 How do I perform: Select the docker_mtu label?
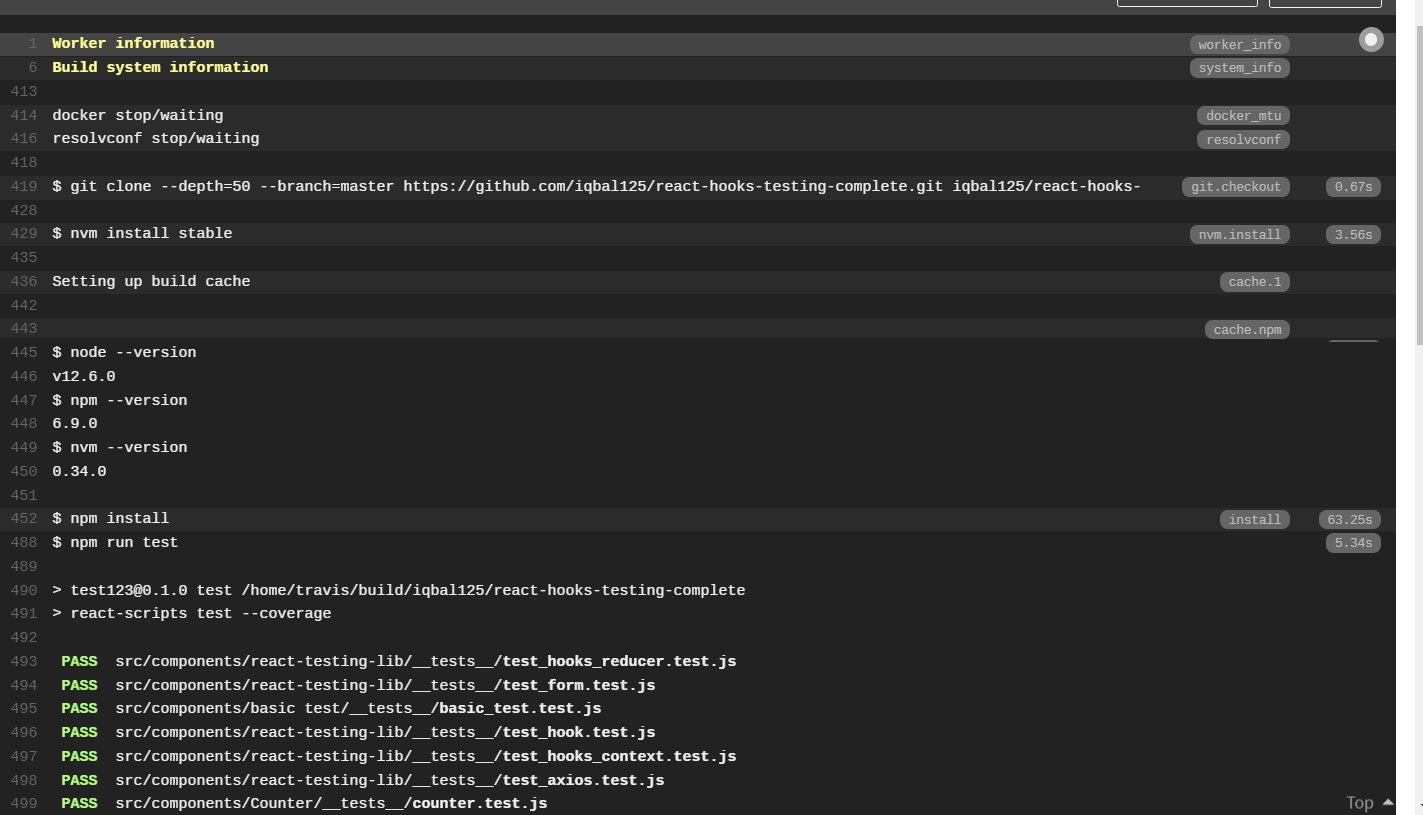click(x=1243, y=116)
